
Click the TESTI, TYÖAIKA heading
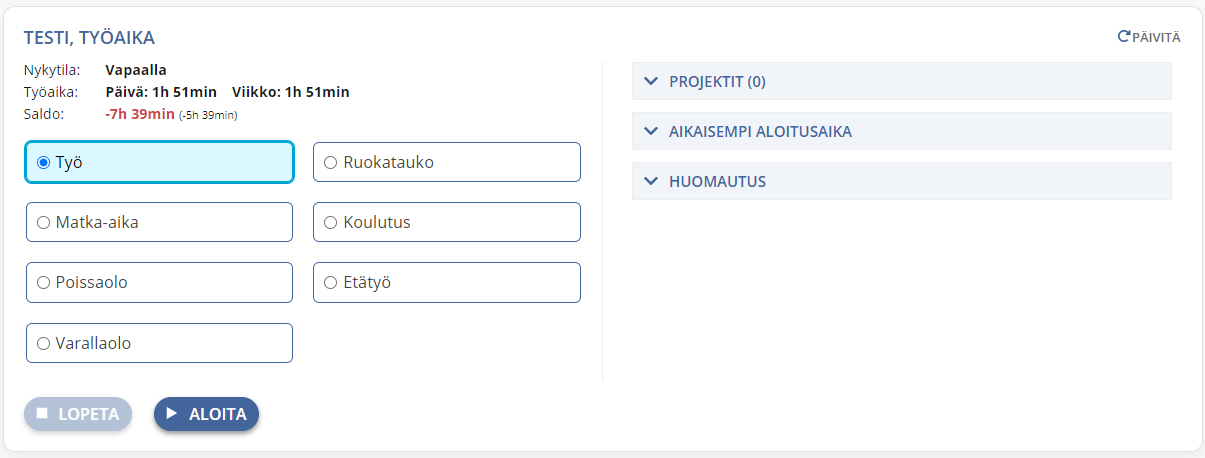click(x=89, y=38)
